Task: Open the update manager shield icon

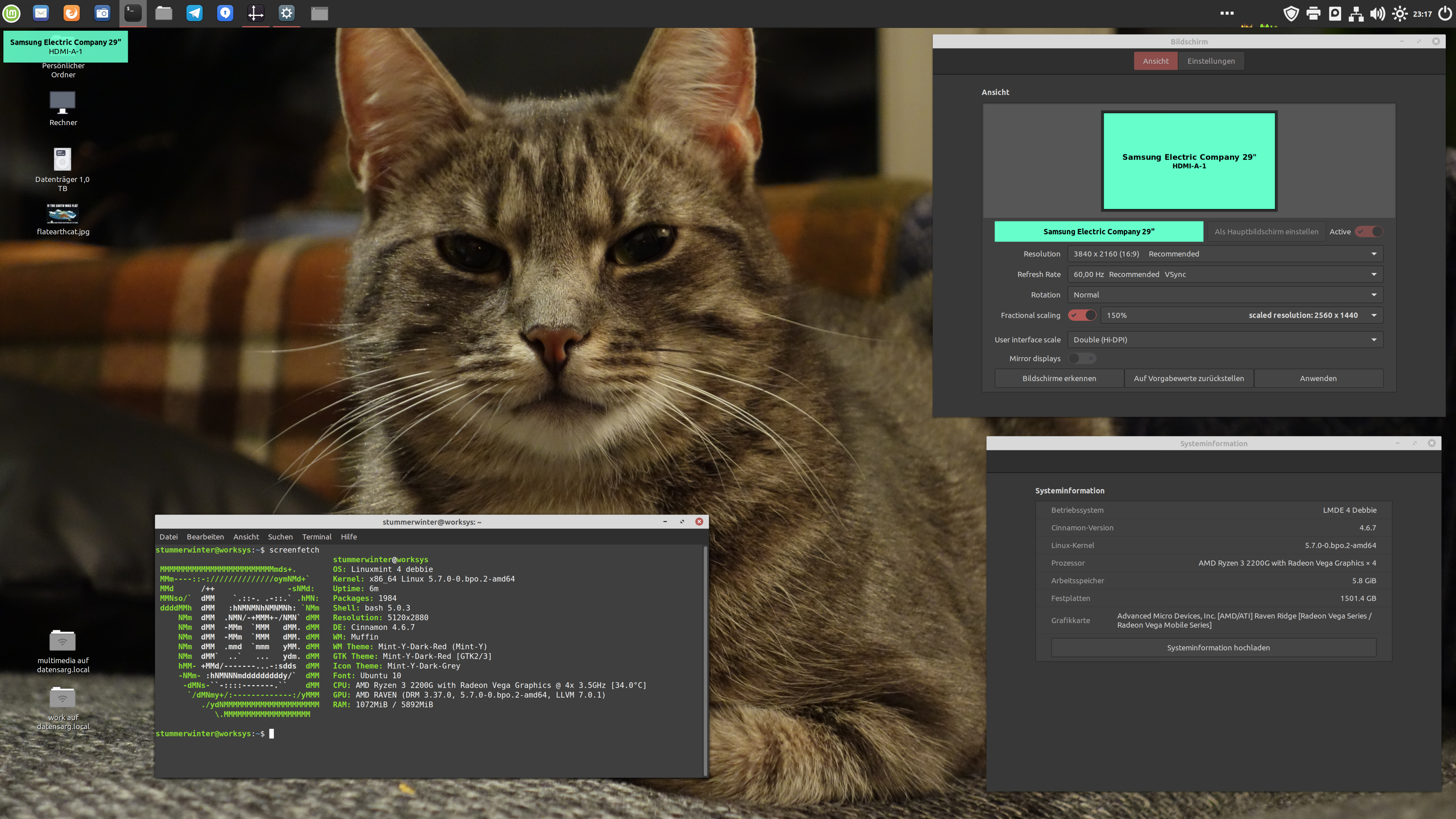Action: 1291,14
